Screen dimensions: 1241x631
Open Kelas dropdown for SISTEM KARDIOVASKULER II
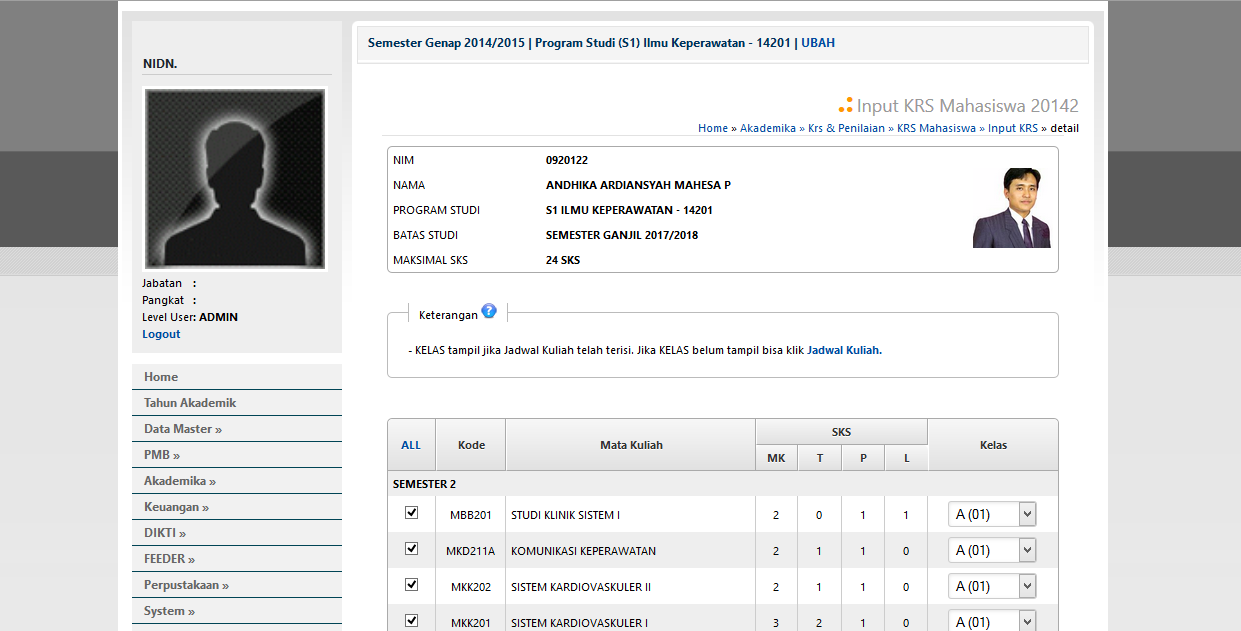992,586
